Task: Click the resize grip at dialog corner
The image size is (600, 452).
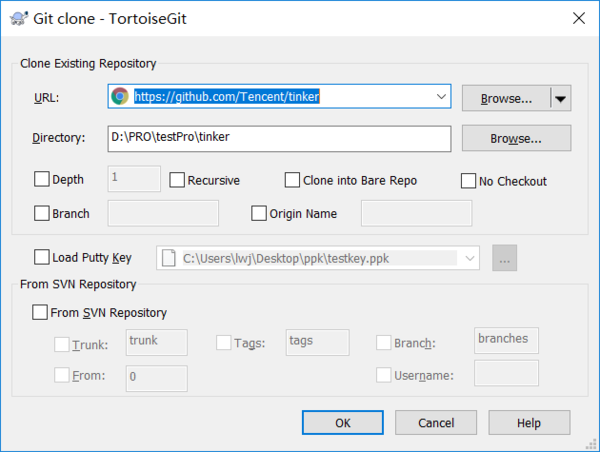Action: click(592, 444)
